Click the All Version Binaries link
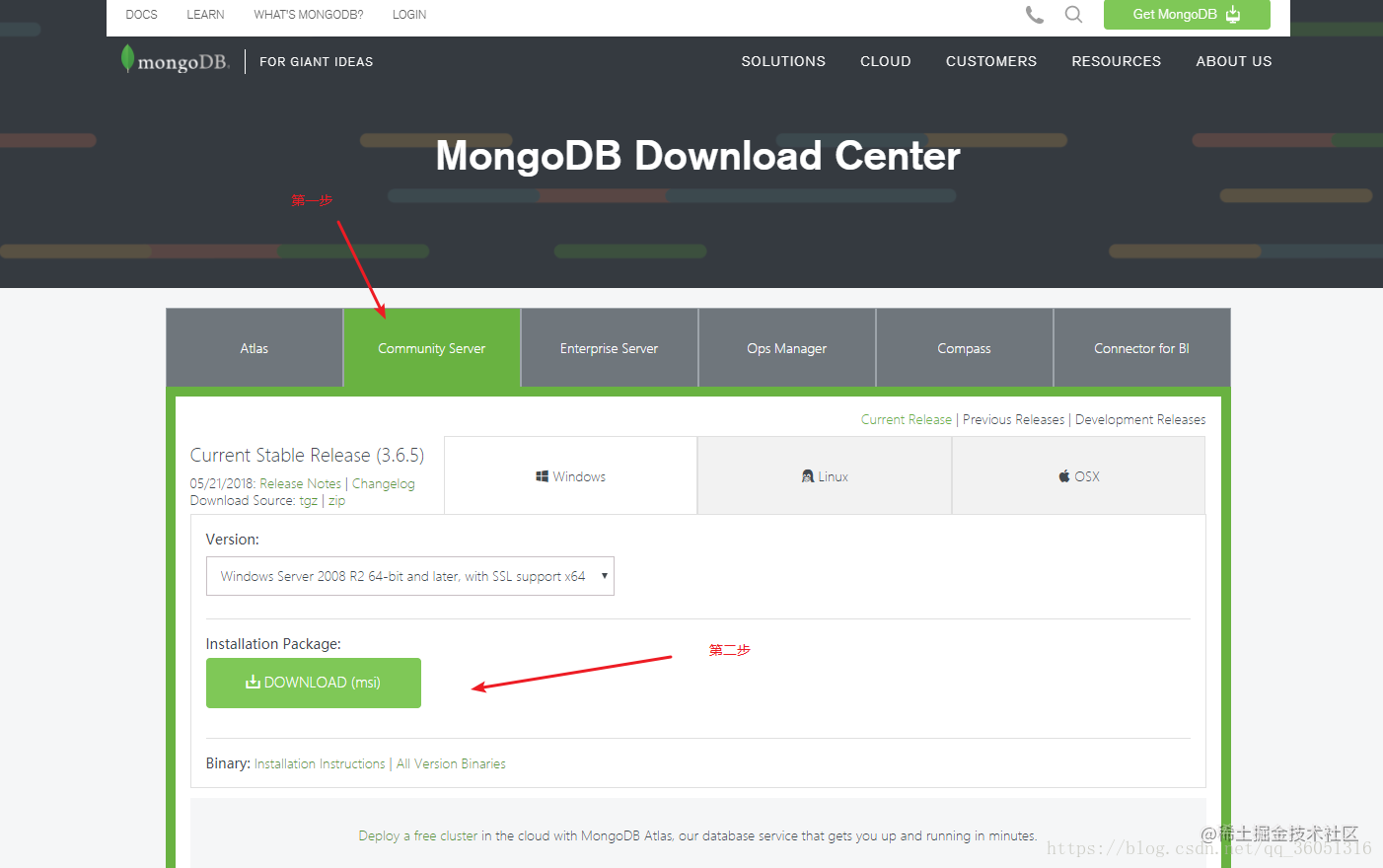 pos(451,762)
